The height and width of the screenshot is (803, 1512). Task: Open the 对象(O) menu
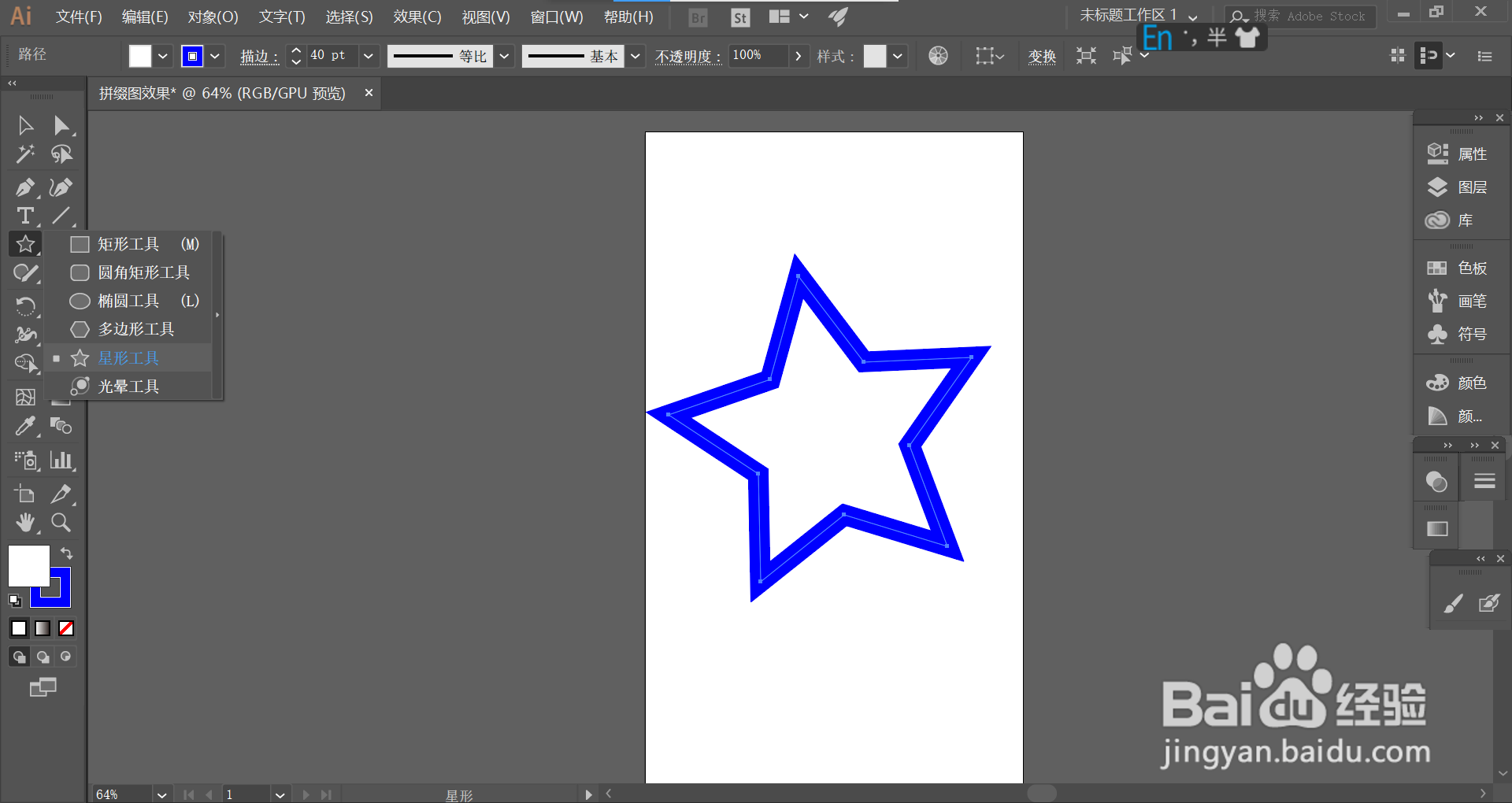pyautogui.click(x=213, y=17)
